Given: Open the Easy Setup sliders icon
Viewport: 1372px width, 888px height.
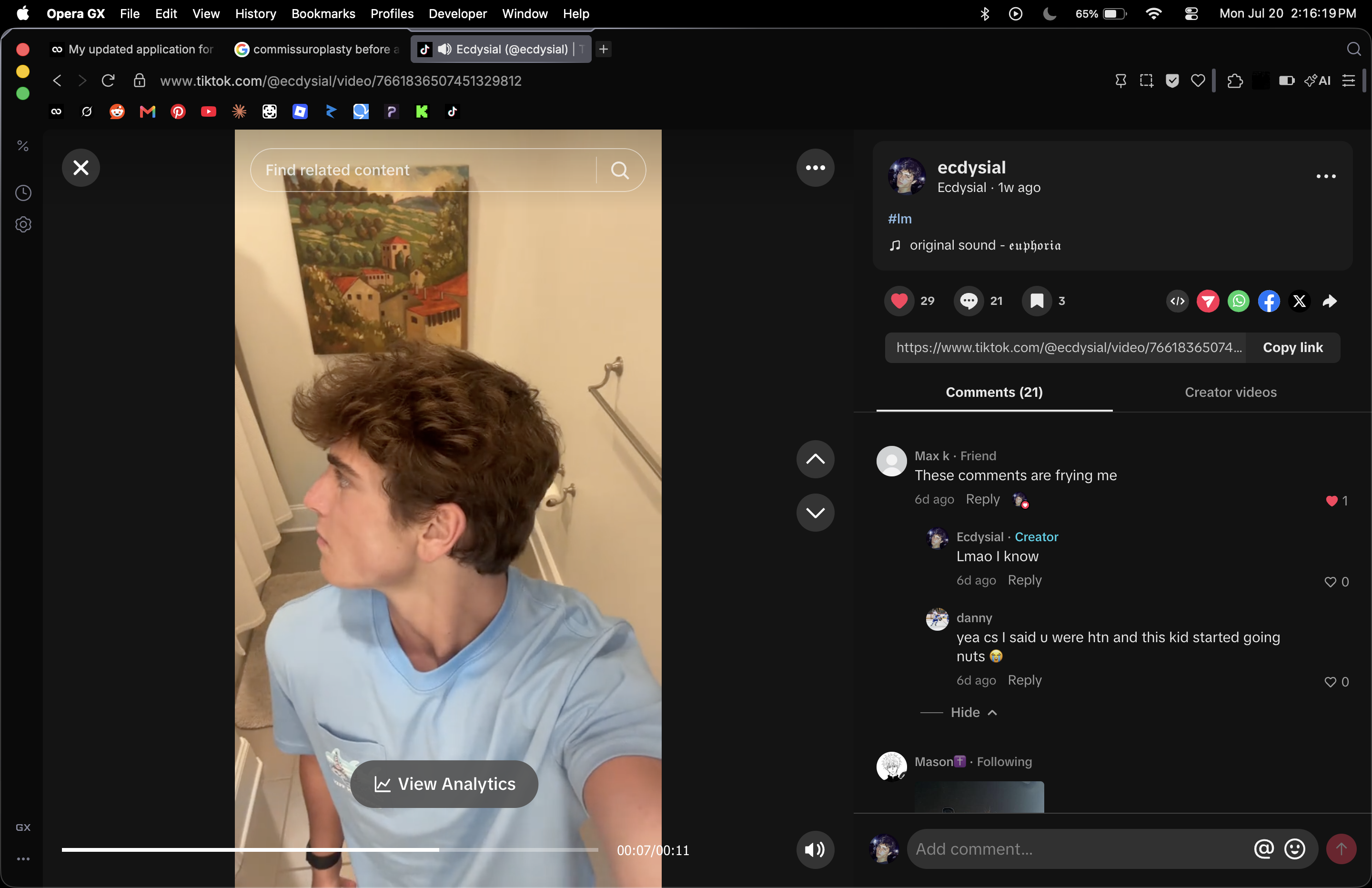Looking at the screenshot, I should pos(1348,81).
